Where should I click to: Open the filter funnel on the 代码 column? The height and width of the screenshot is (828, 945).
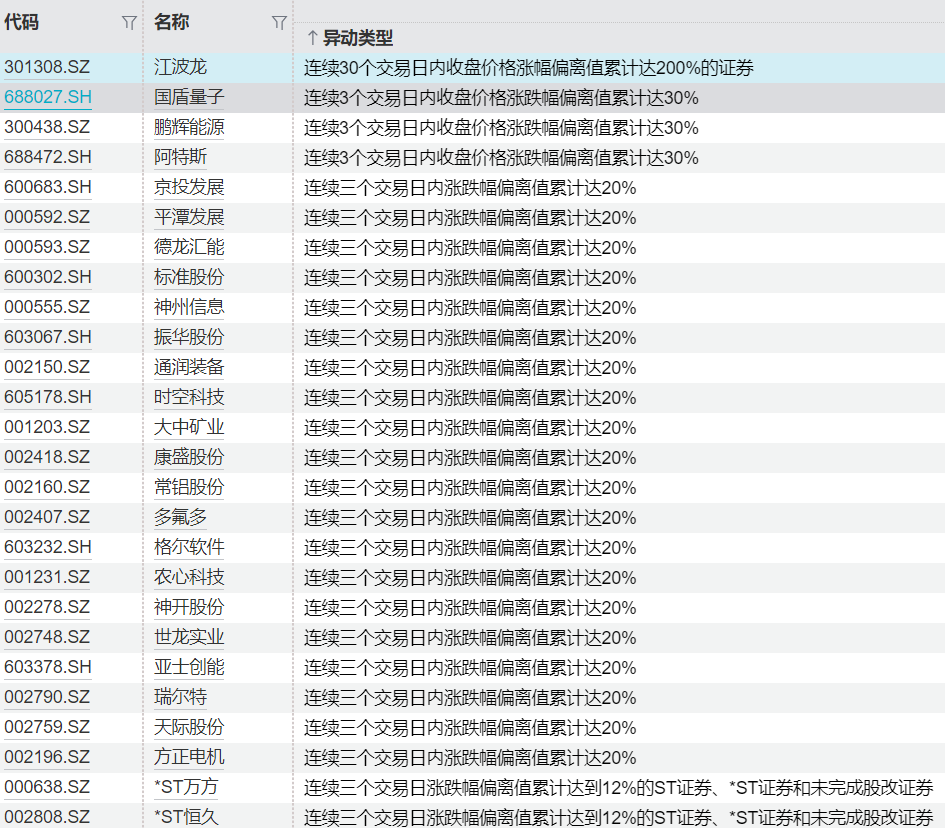[x=129, y=22]
